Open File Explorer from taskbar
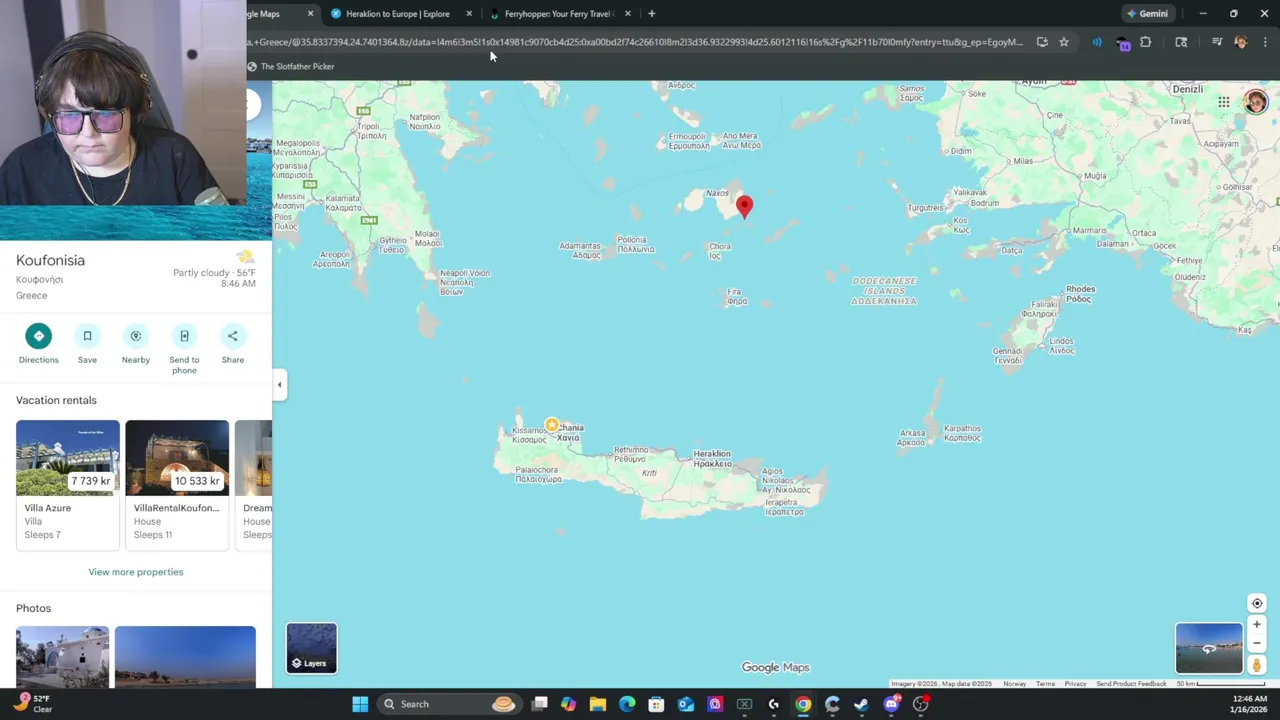1280x720 pixels. (598, 704)
